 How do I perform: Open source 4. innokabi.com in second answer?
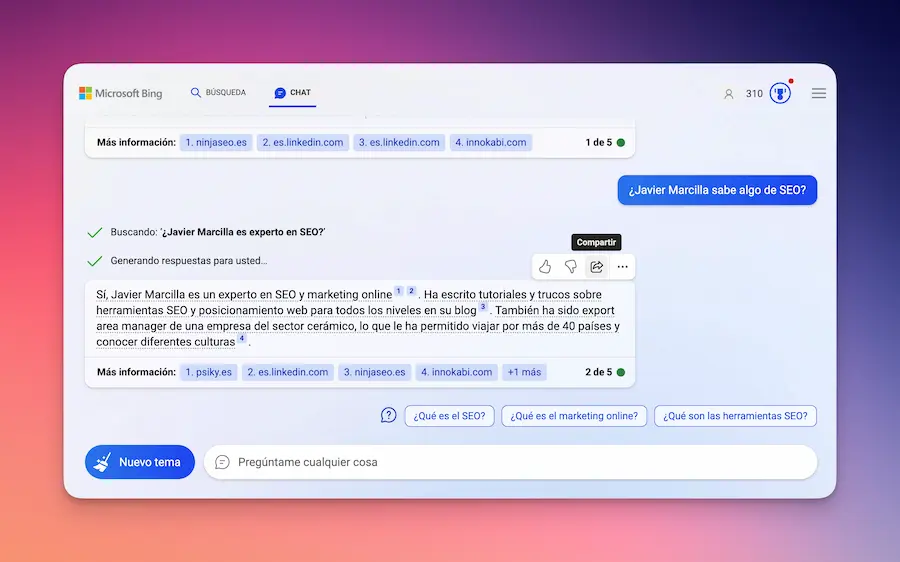click(x=456, y=372)
